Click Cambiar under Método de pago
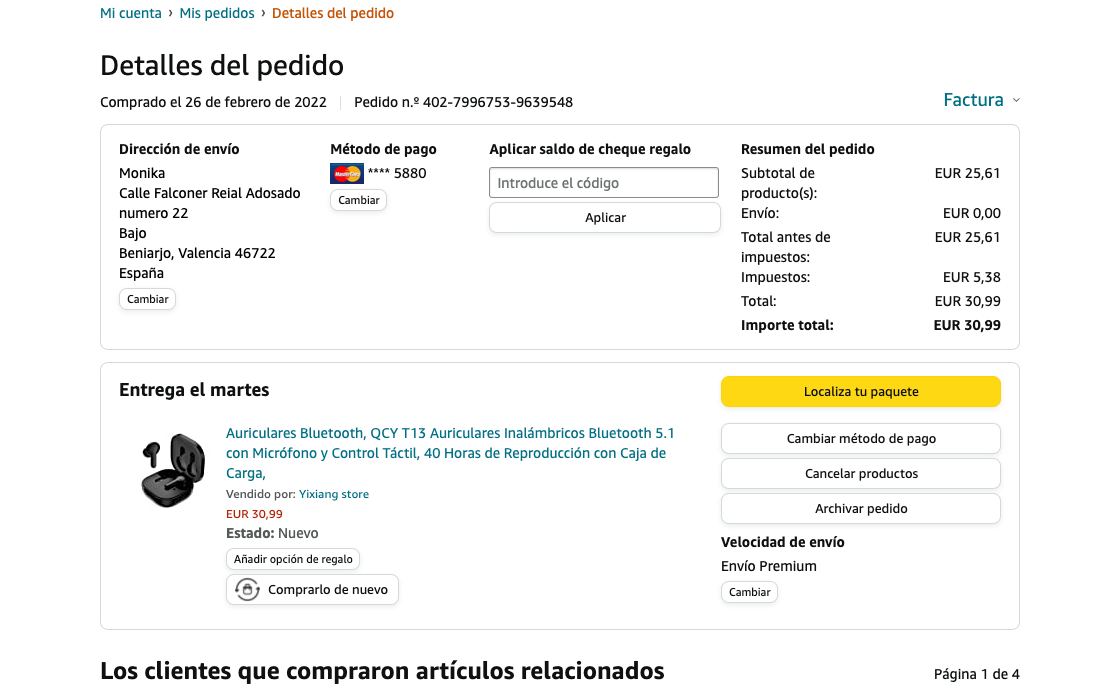This screenshot has width=1117, height=692. coord(358,200)
